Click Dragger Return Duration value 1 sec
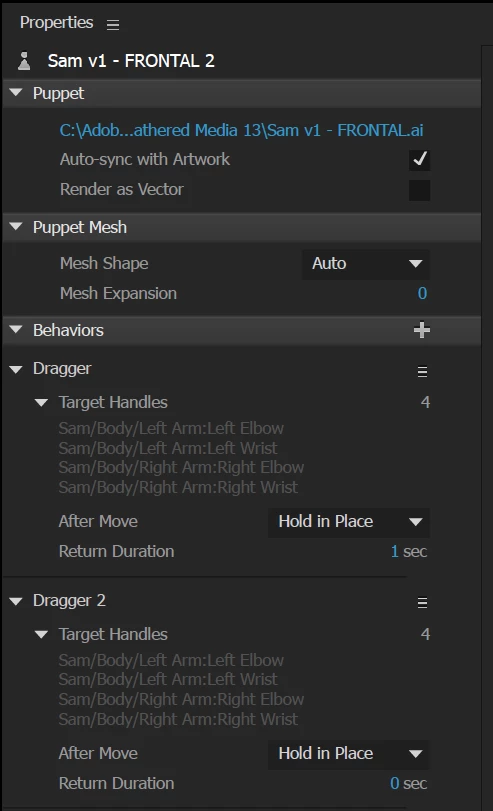Image resolution: width=493 pixels, height=811 pixels. click(x=409, y=551)
